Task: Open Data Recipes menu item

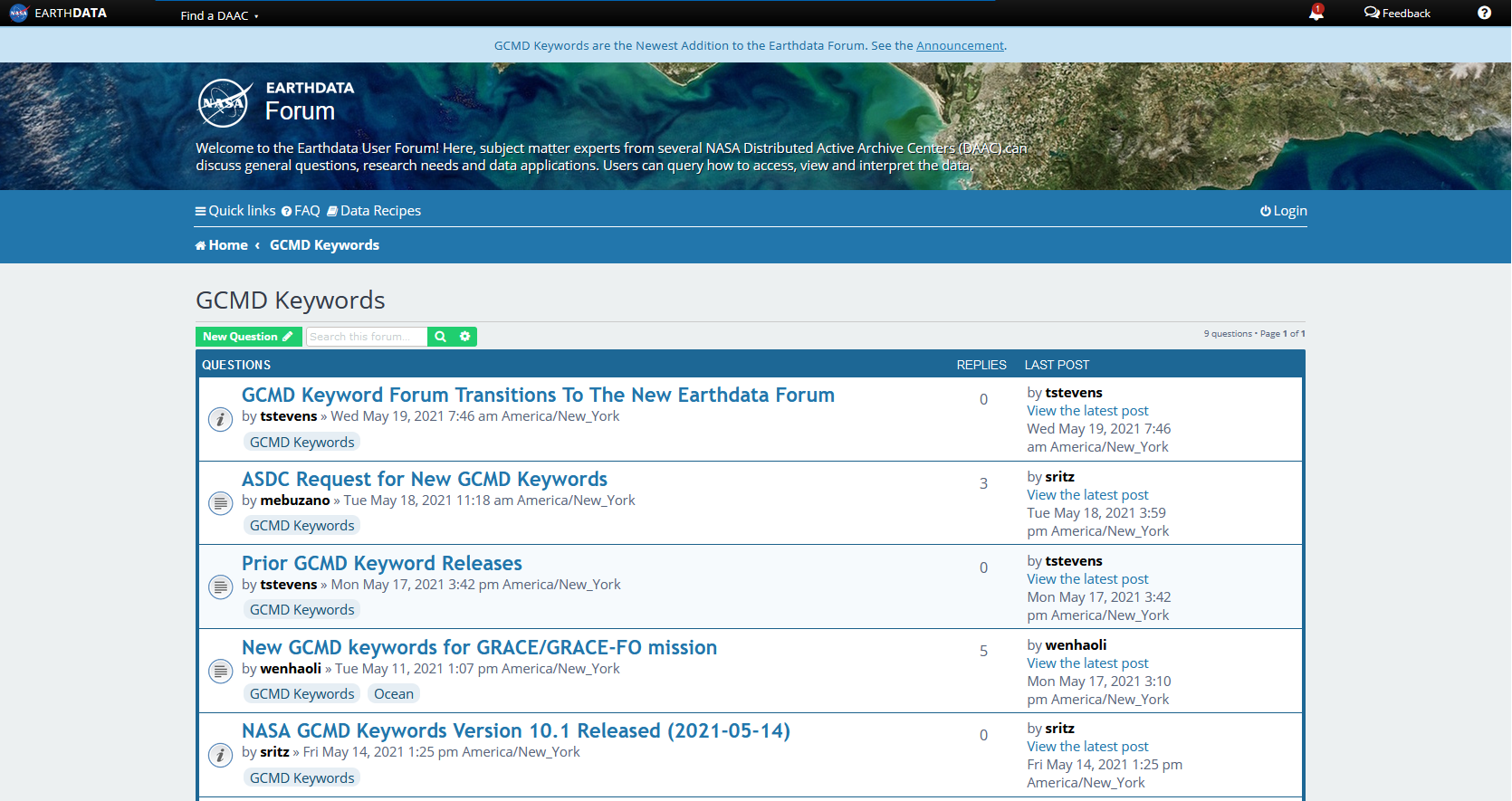Action: pos(374,211)
